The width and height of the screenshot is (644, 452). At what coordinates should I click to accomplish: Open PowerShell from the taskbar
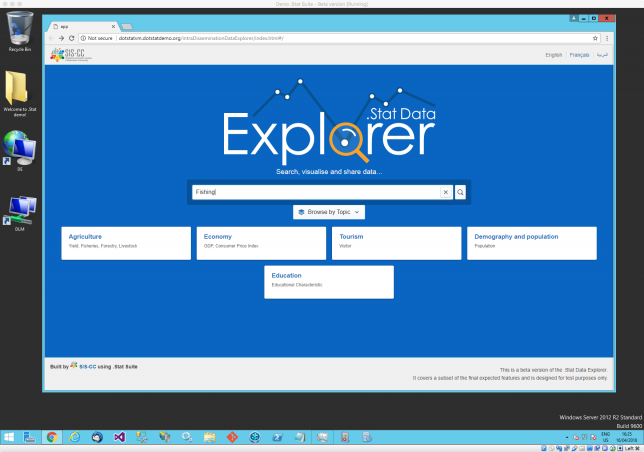pyautogui.click(x=278, y=437)
